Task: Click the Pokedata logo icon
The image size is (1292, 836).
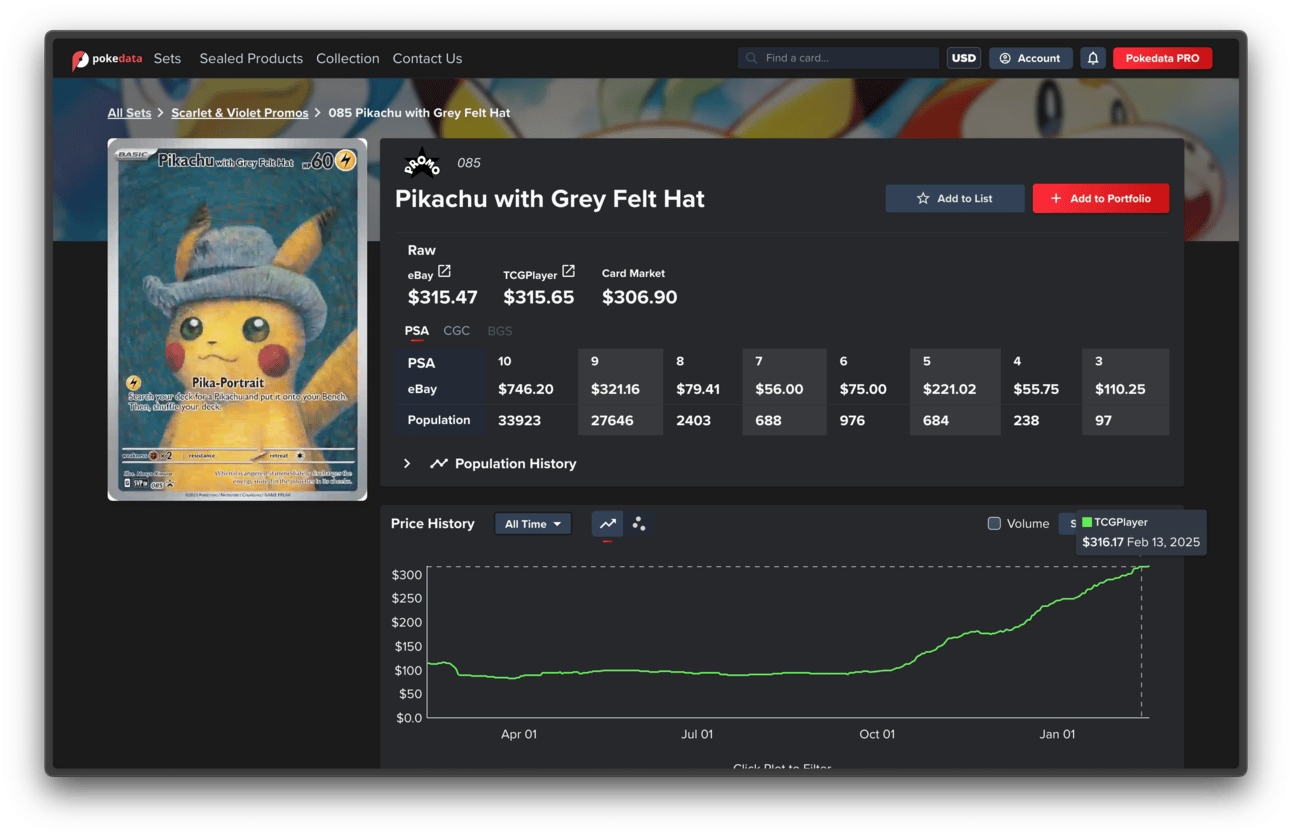Action: (80, 60)
